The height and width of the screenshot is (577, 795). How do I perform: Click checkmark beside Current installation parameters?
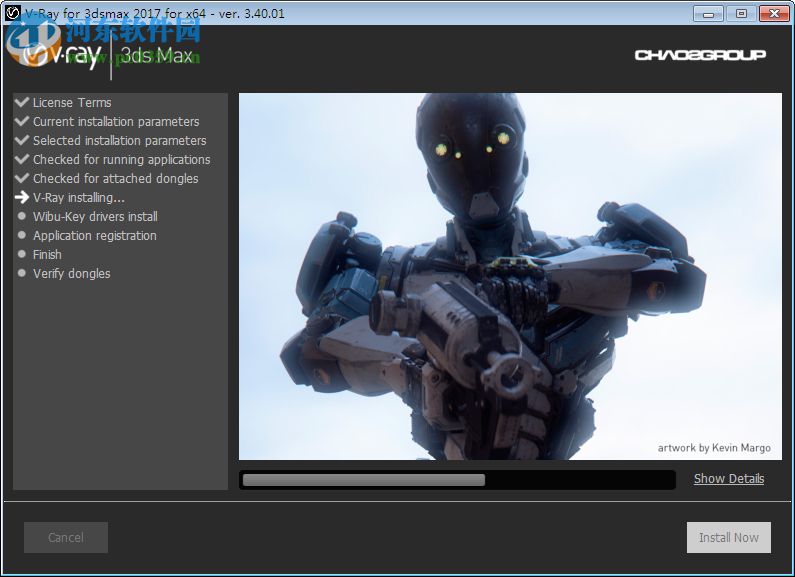tap(22, 121)
